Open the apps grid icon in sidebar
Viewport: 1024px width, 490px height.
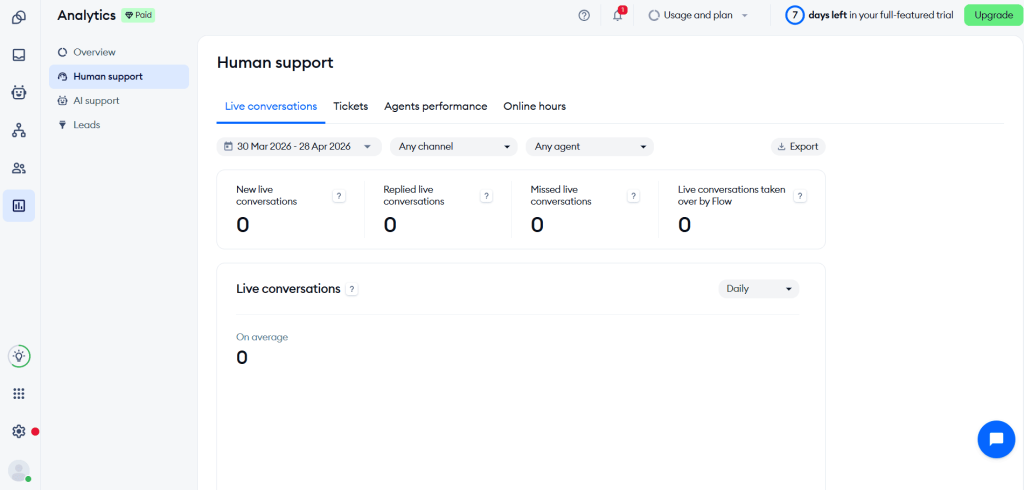click(19, 393)
